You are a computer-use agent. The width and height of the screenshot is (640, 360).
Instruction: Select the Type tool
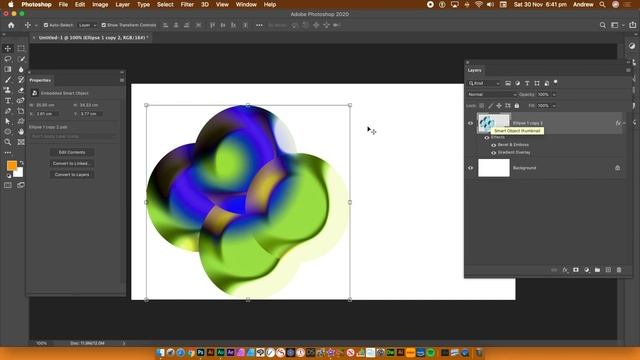8,101
